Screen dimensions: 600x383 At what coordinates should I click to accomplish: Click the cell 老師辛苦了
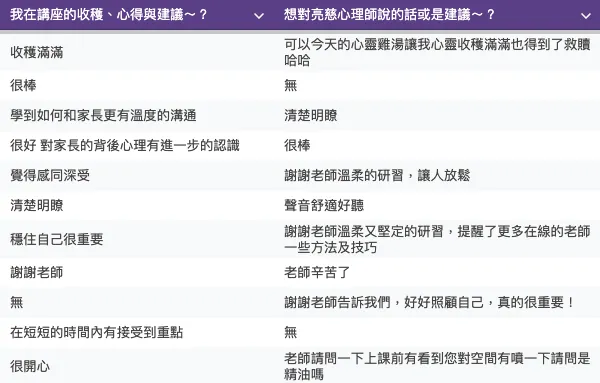coord(437,272)
